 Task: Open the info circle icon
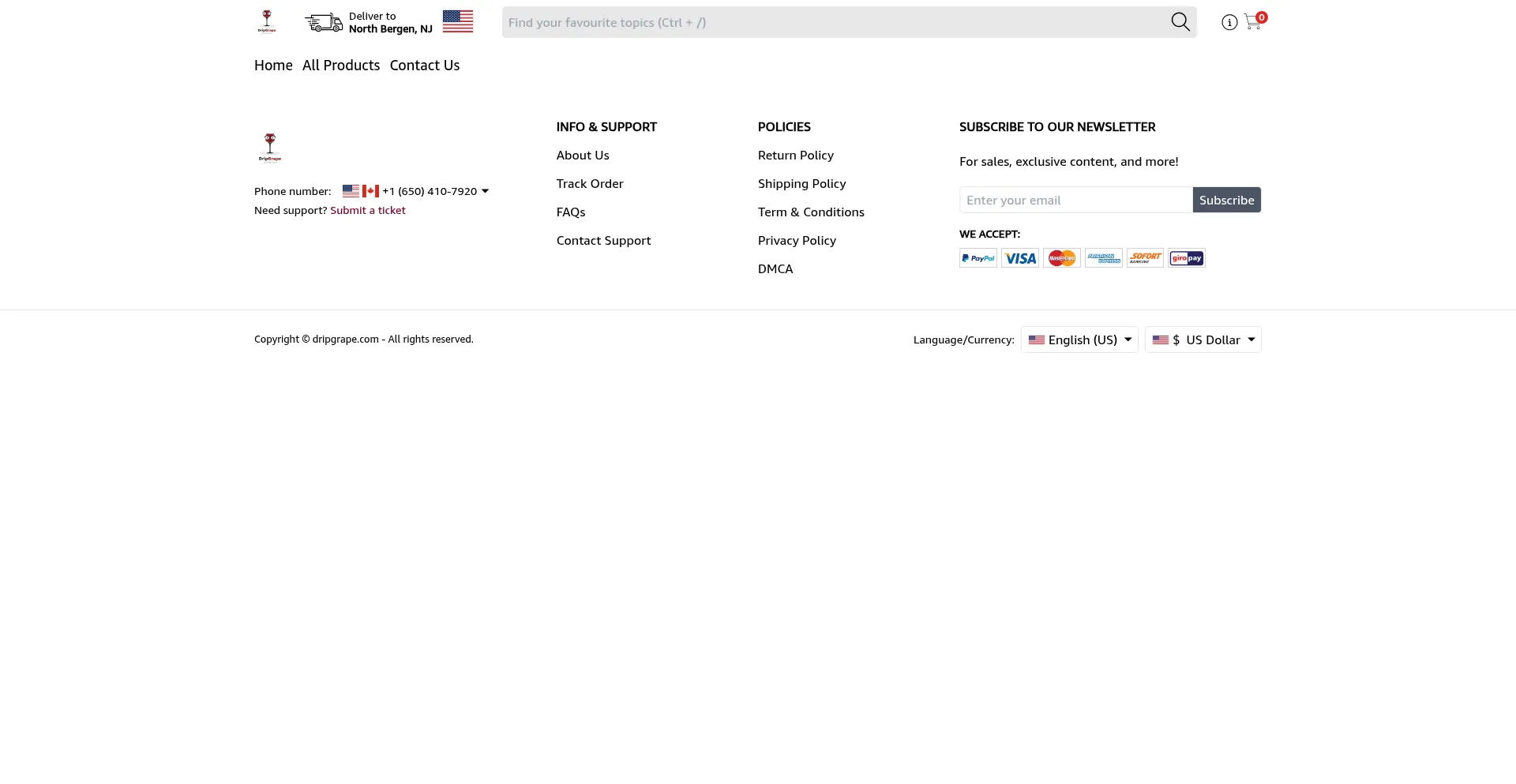[1229, 23]
